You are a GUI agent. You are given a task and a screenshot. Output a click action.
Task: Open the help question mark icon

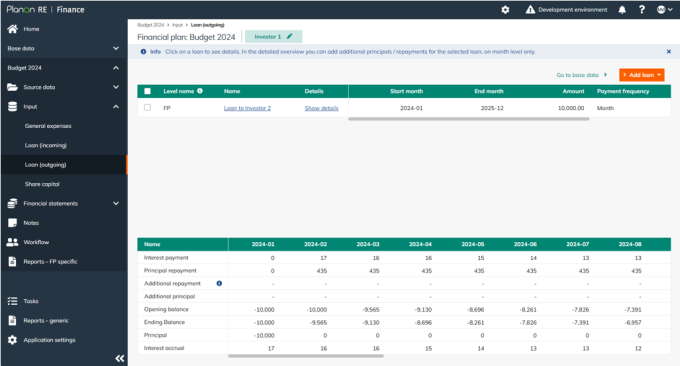pyautogui.click(x=642, y=10)
